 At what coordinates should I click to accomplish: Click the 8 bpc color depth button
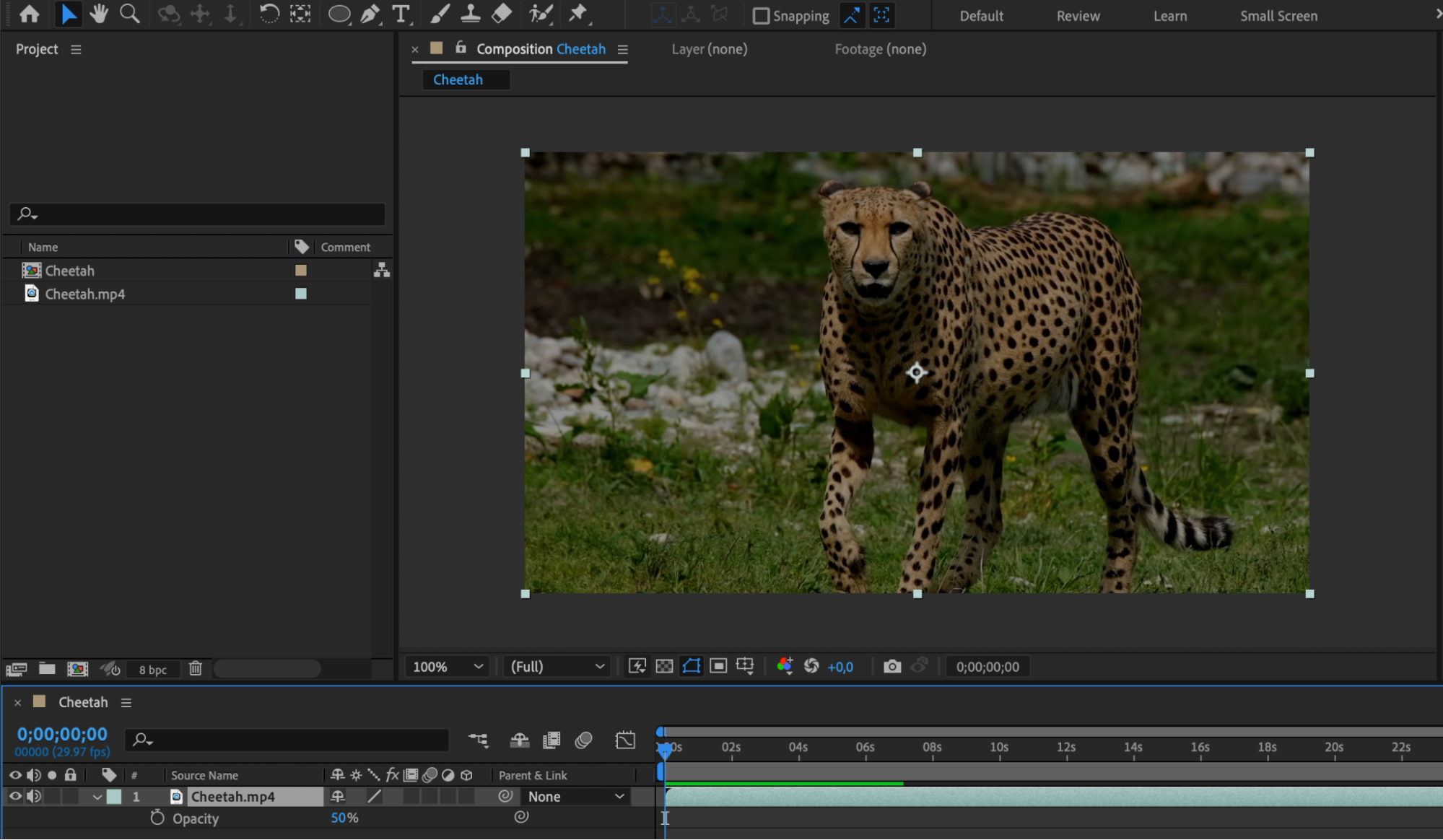click(x=152, y=670)
